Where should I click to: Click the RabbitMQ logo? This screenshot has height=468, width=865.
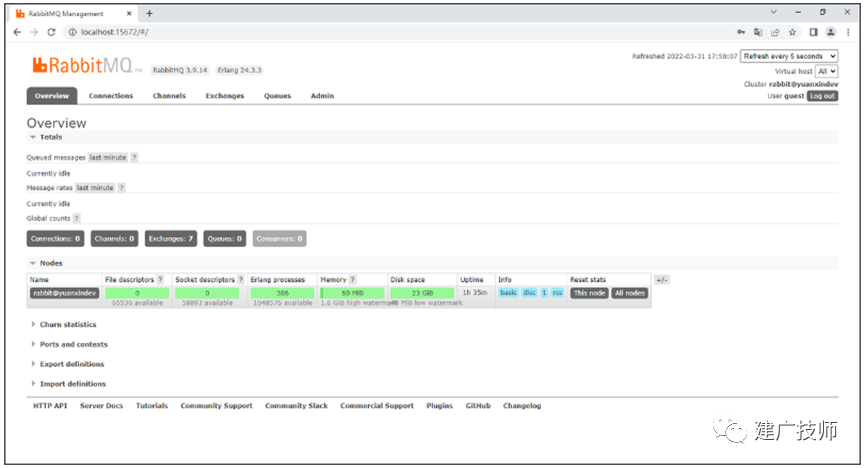[83, 66]
